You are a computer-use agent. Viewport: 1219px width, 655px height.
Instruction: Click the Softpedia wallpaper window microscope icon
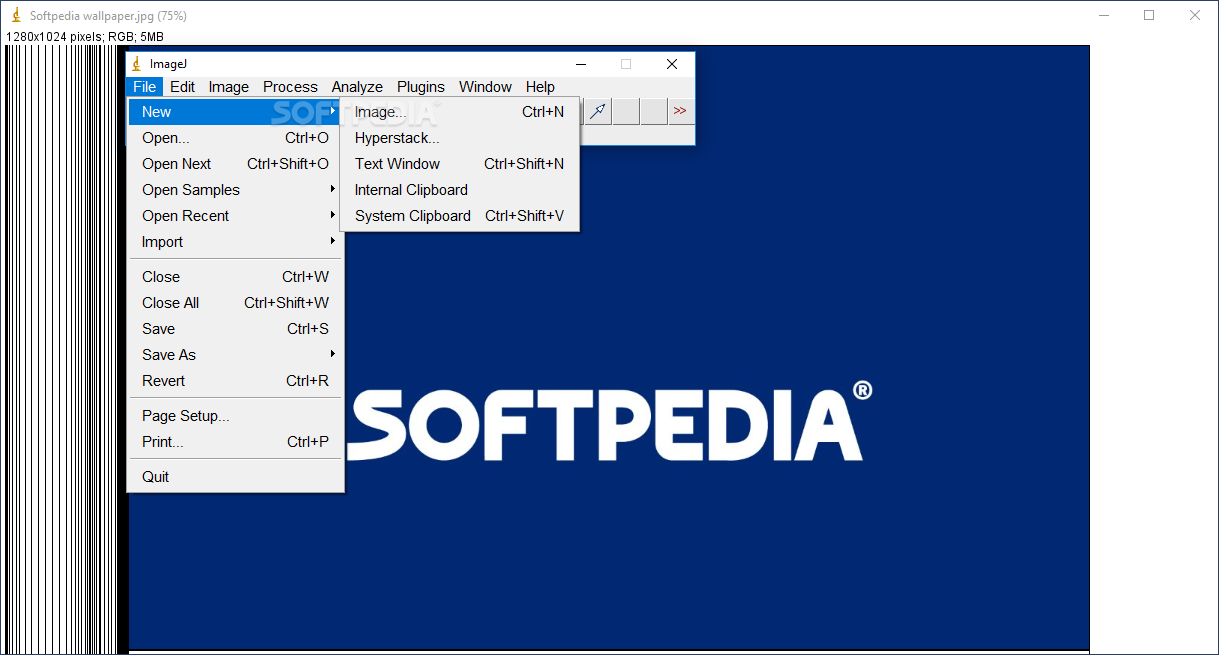(16, 16)
